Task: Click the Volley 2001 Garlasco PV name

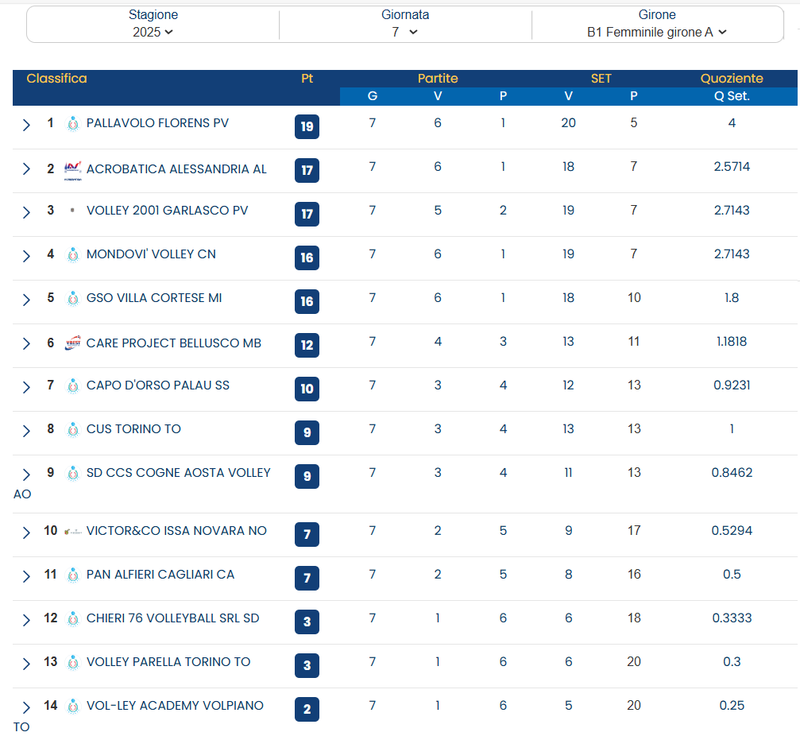Action: click(167, 211)
